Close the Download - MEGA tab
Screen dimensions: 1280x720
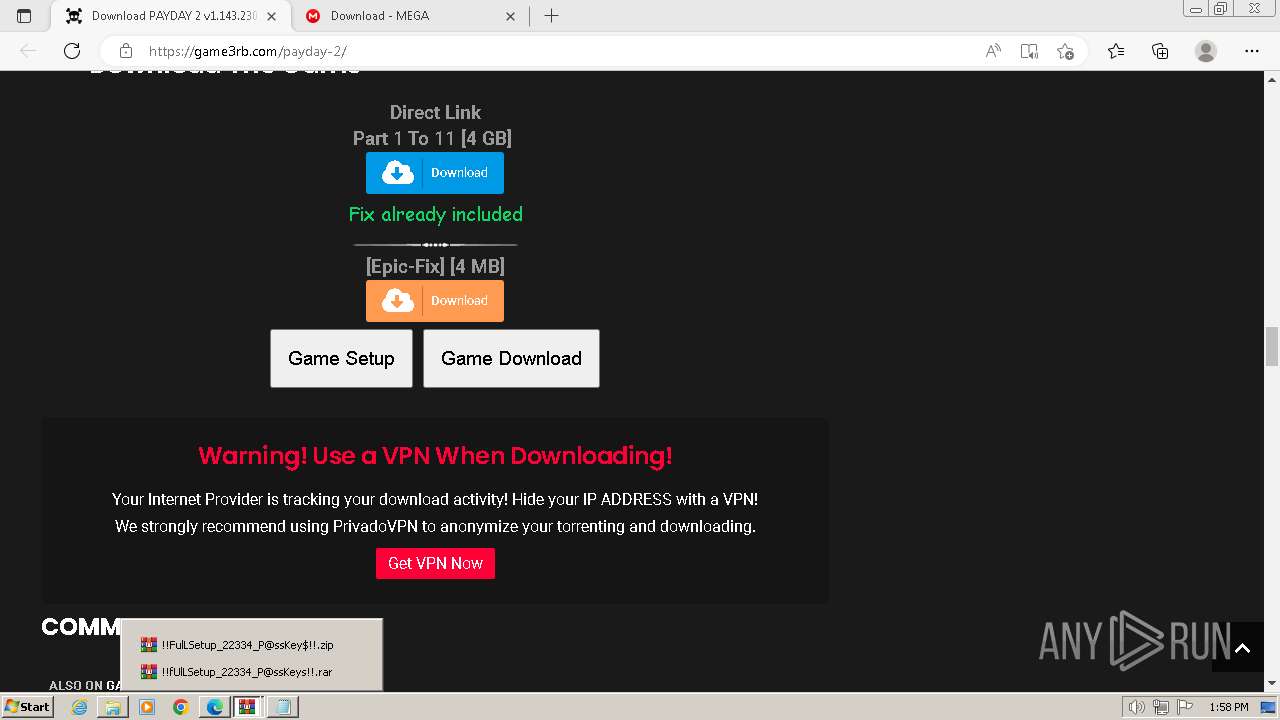coord(510,16)
